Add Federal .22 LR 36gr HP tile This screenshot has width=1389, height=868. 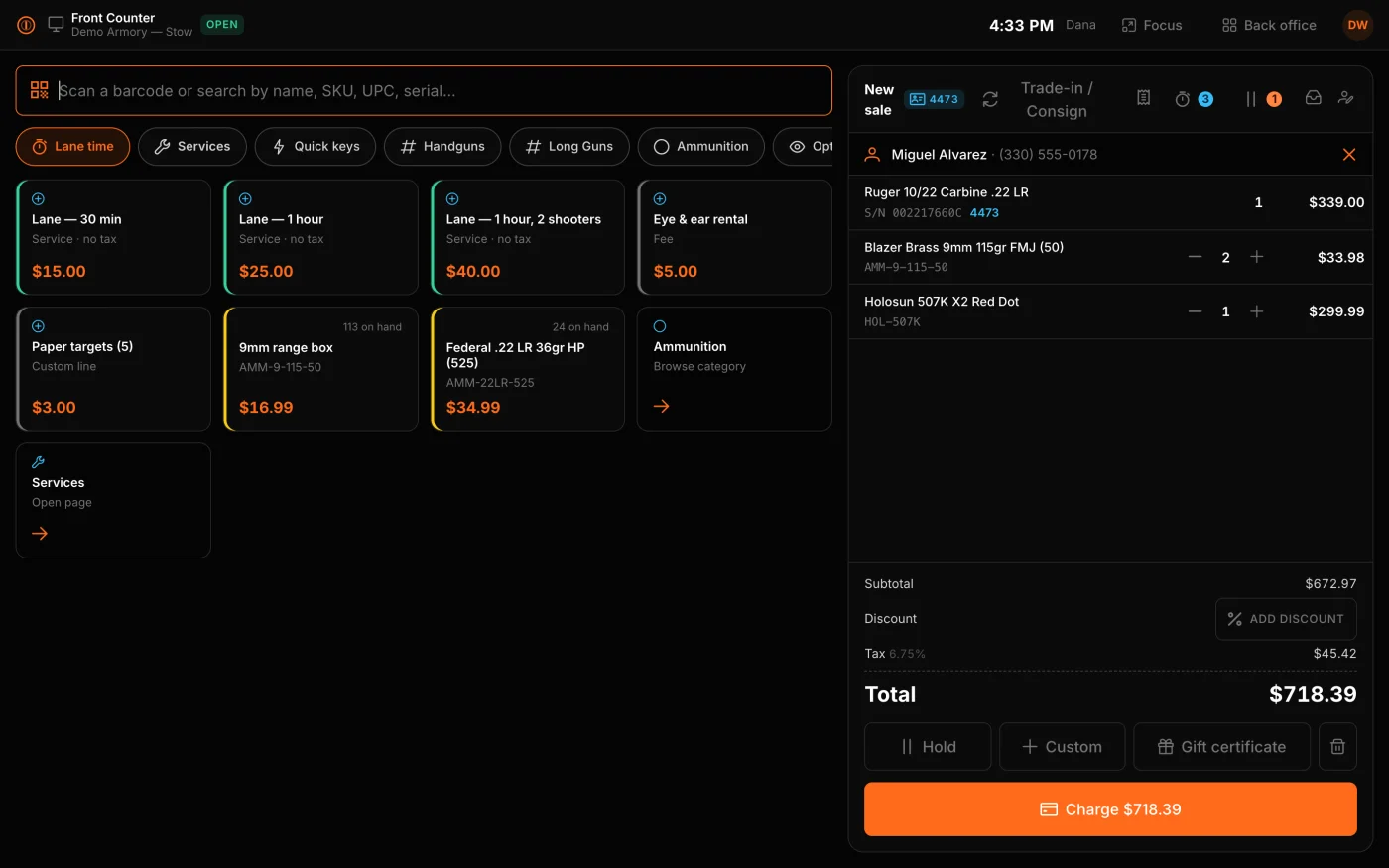tap(528, 368)
